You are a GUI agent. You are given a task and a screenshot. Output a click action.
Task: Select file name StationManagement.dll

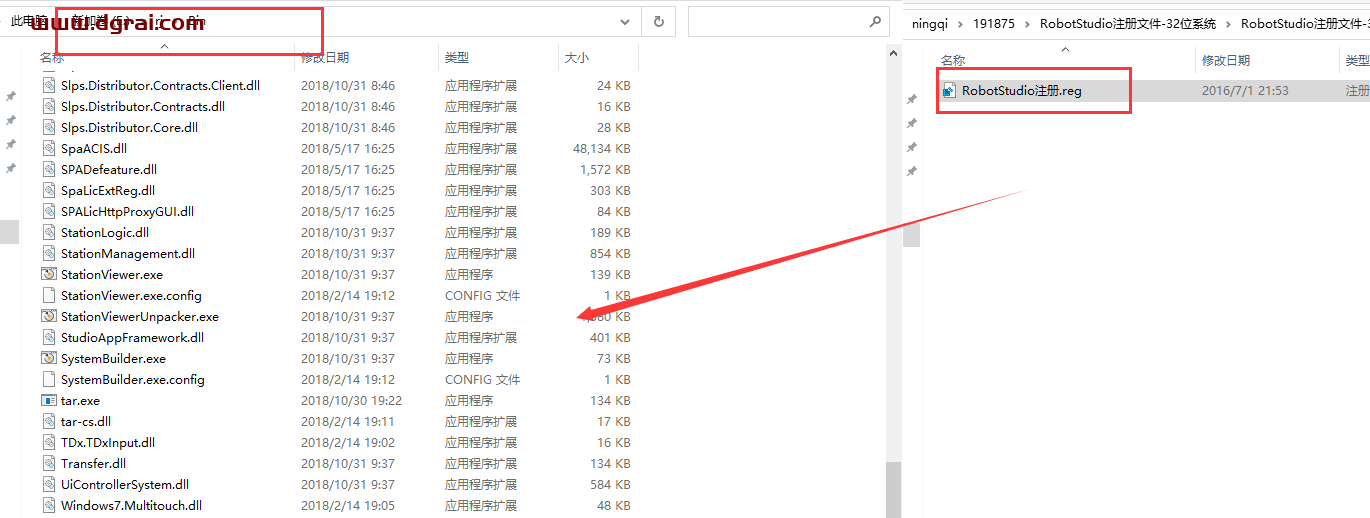[x=128, y=254]
